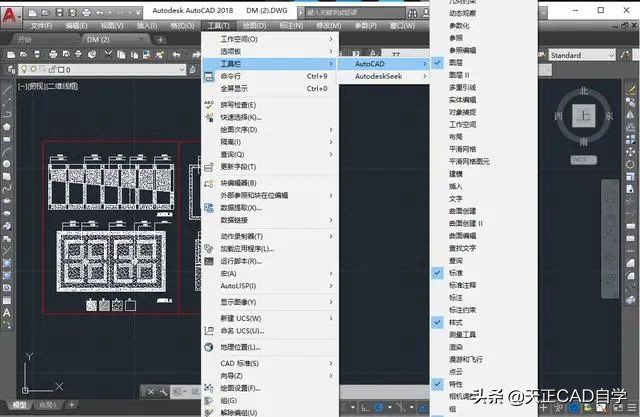
Task: Click the Geographic location globe icon
Action: (x=209, y=347)
